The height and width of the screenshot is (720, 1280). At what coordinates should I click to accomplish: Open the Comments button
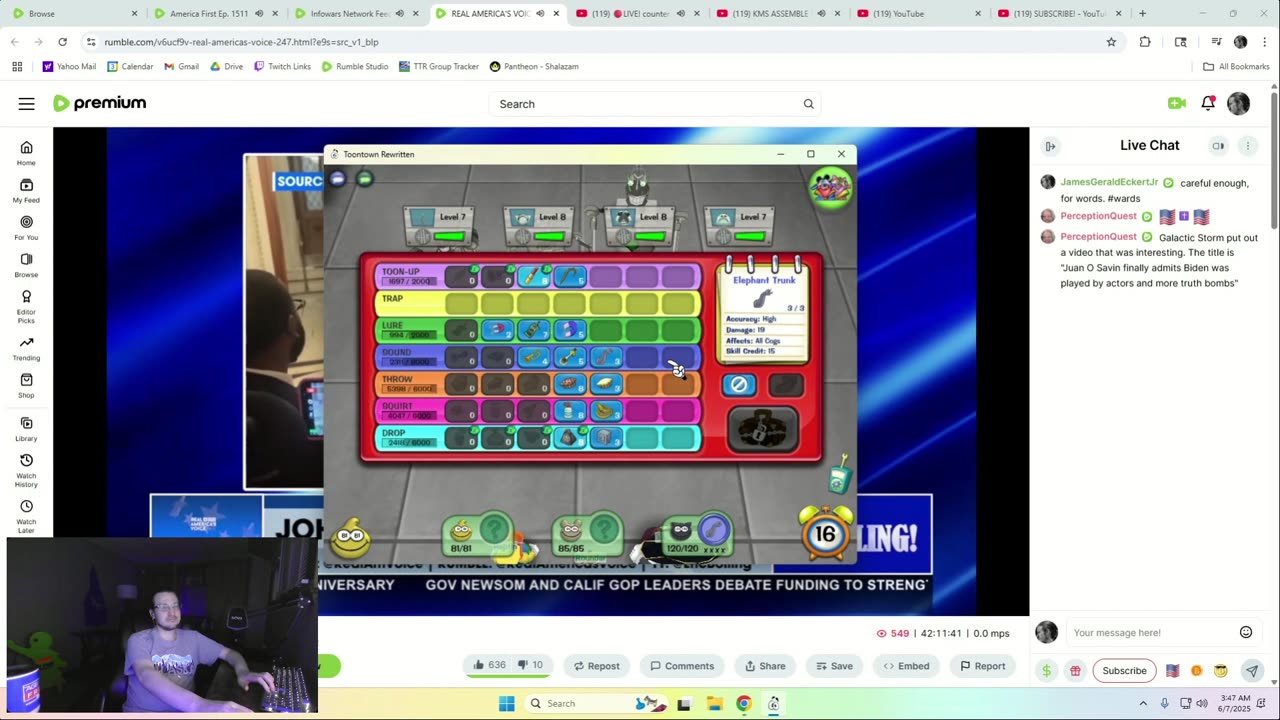682,665
